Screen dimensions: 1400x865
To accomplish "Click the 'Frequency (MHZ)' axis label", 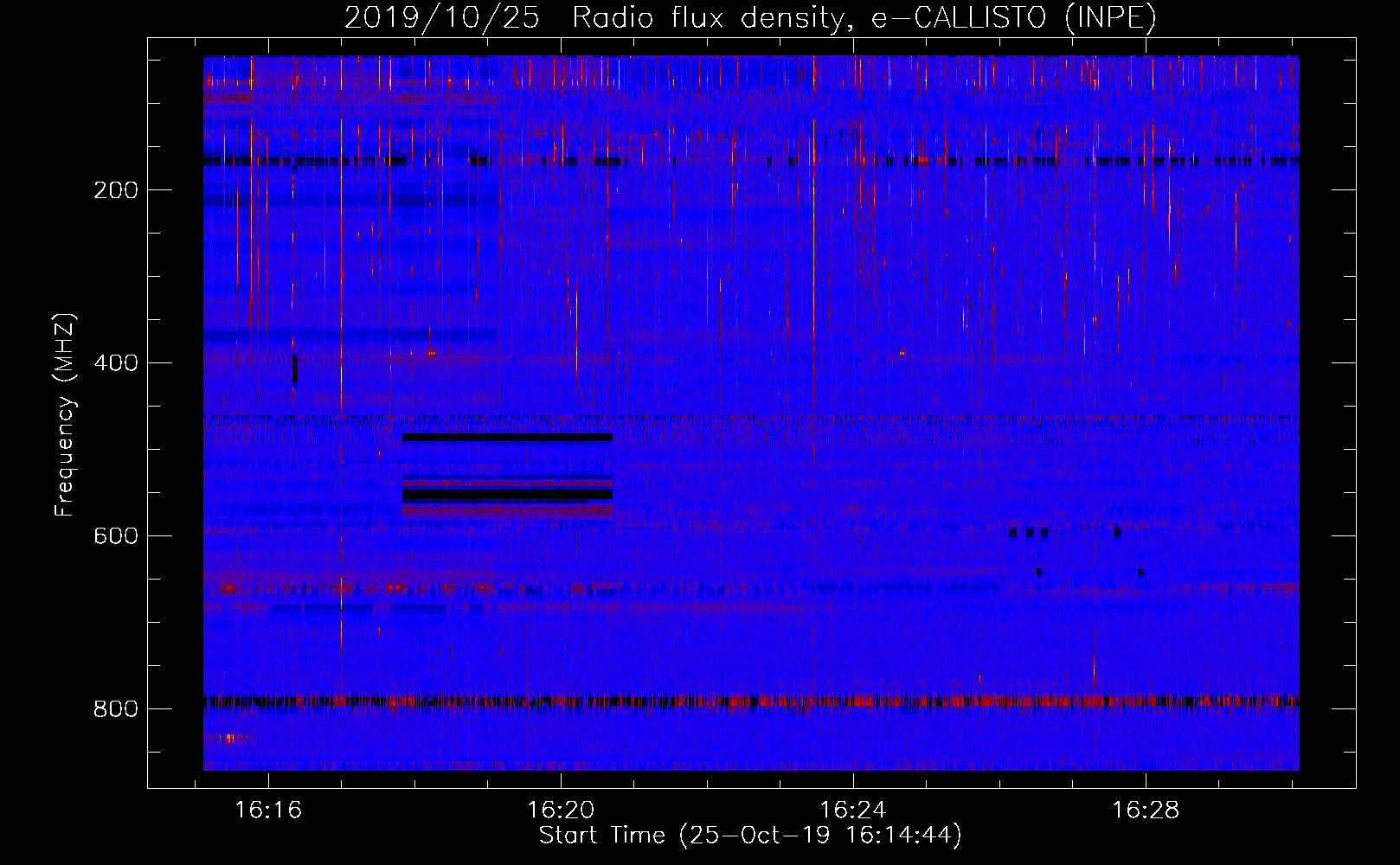I will (65, 415).
